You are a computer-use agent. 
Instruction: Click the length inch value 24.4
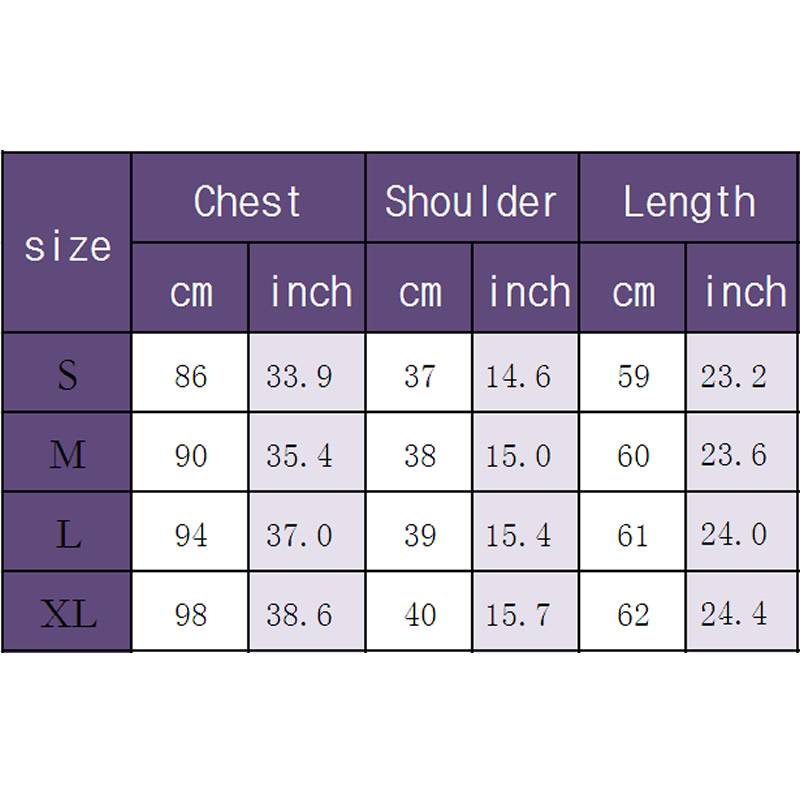pos(734,614)
